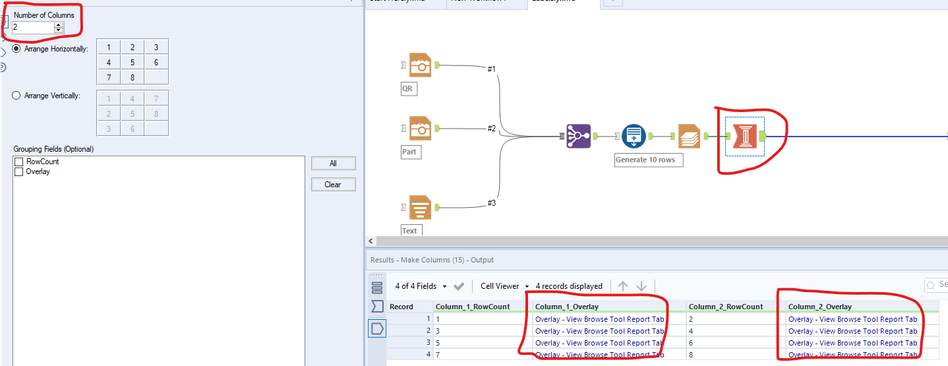The width and height of the screenshot is (948, 366).
Task: Open the 4 of 4 Fields dropdown
Action: pos(421,286)
